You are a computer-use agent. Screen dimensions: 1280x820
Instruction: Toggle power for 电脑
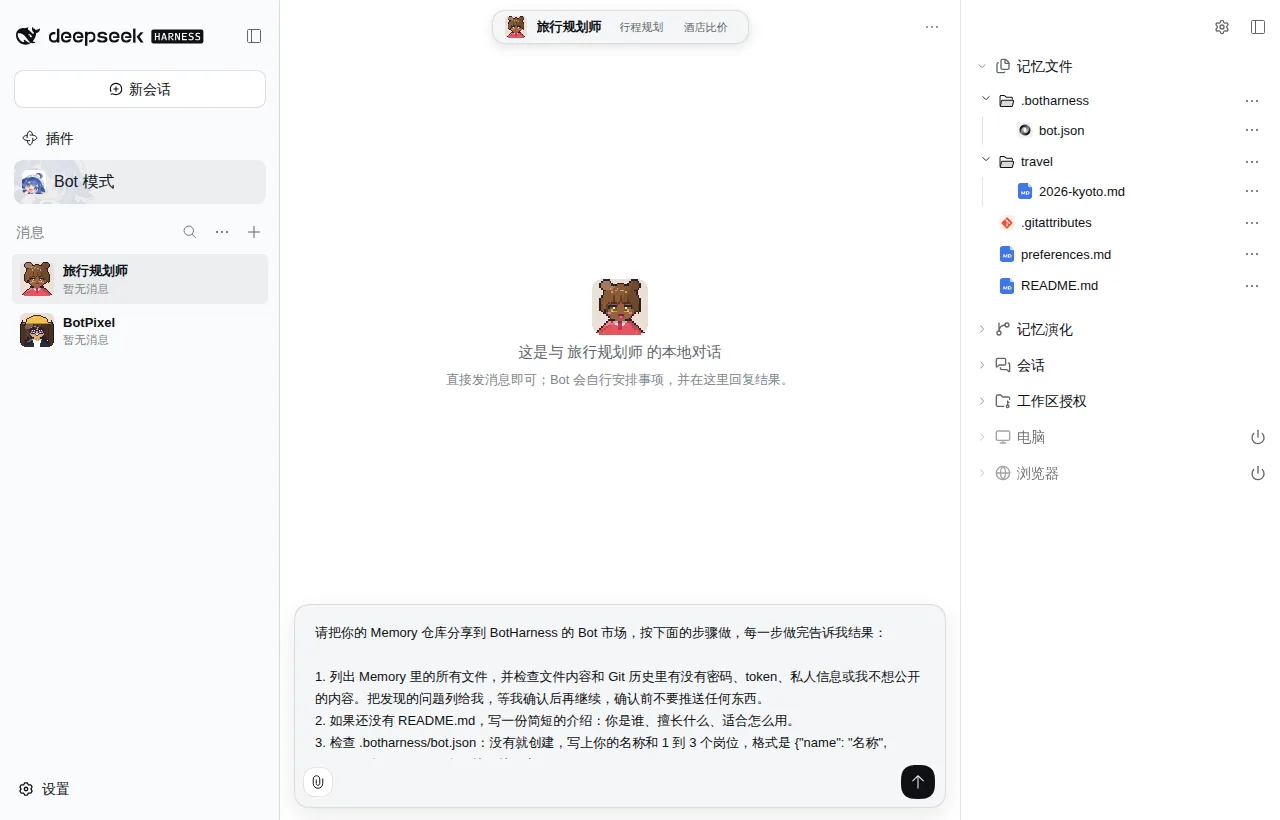point(1258,437)
